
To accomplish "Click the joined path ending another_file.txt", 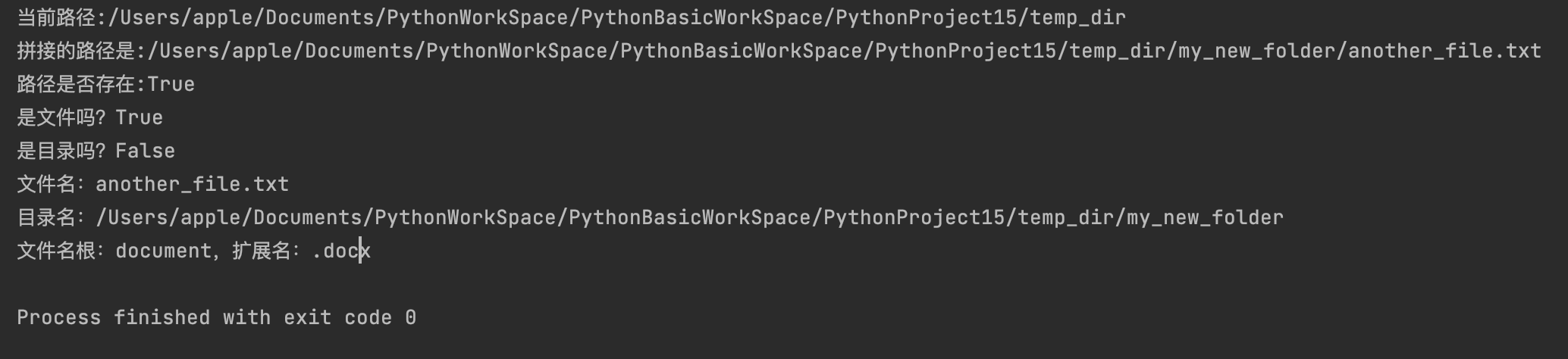I will pyautogui.click(x=779, y=51).
